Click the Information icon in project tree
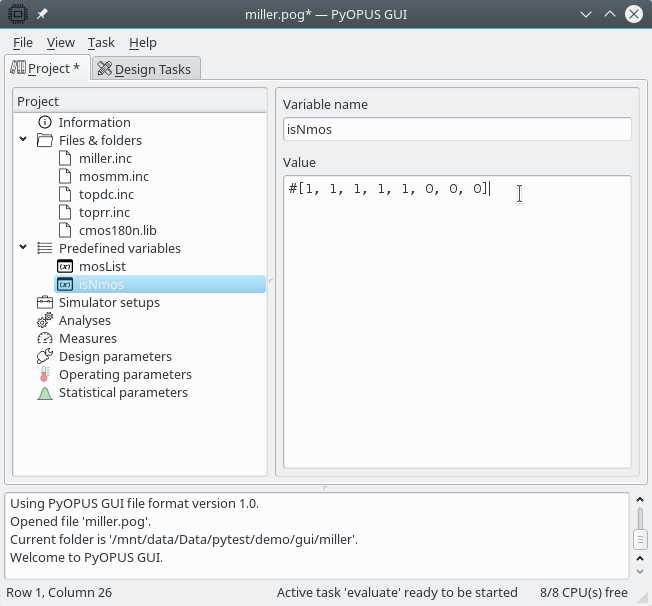This screenshot has width=652, height=606. 44,122
